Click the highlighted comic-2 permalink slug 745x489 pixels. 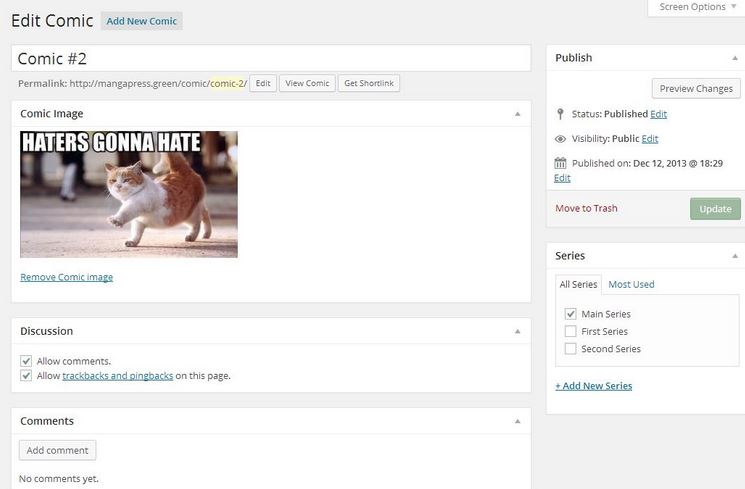(x=227, y=84)
